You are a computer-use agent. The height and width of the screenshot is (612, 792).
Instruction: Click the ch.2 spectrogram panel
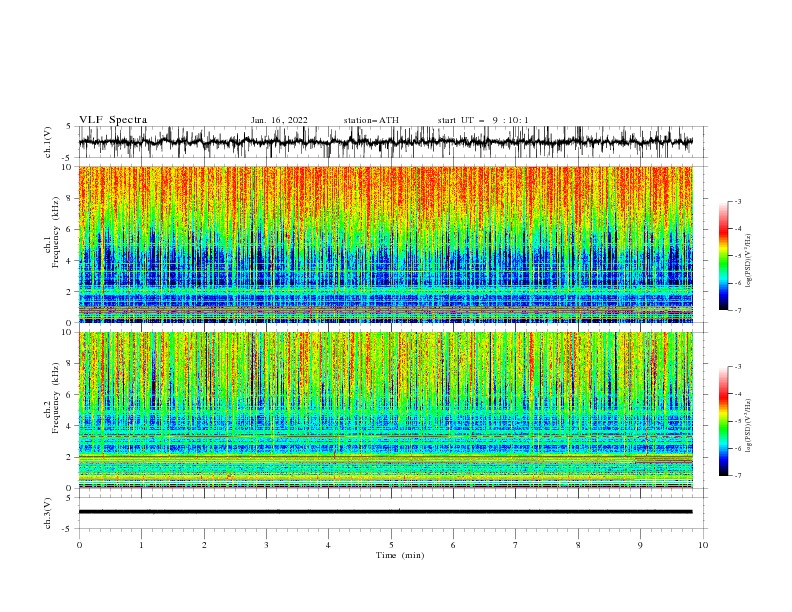pyautogui.click(x=385, y=410)
